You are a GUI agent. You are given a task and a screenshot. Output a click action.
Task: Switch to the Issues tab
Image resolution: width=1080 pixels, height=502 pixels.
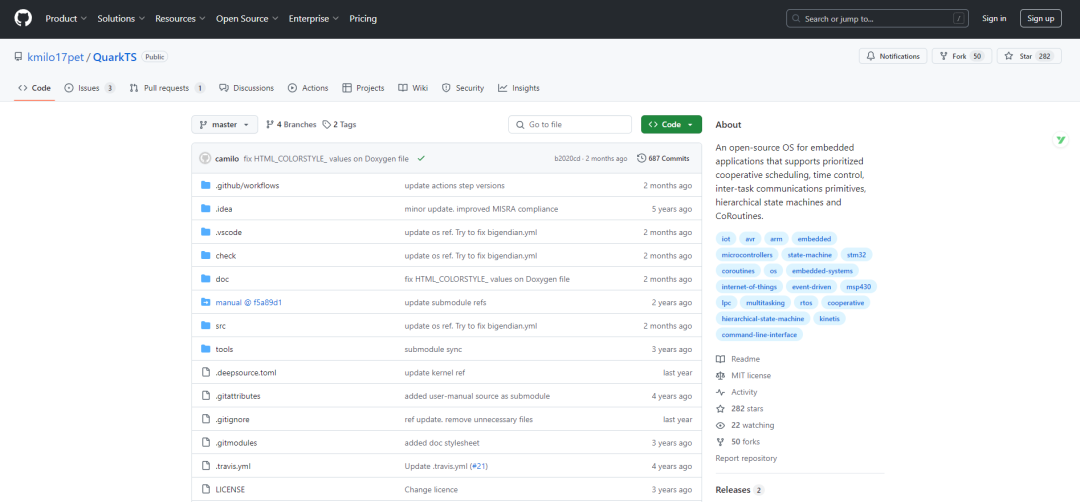coord(90,88)
